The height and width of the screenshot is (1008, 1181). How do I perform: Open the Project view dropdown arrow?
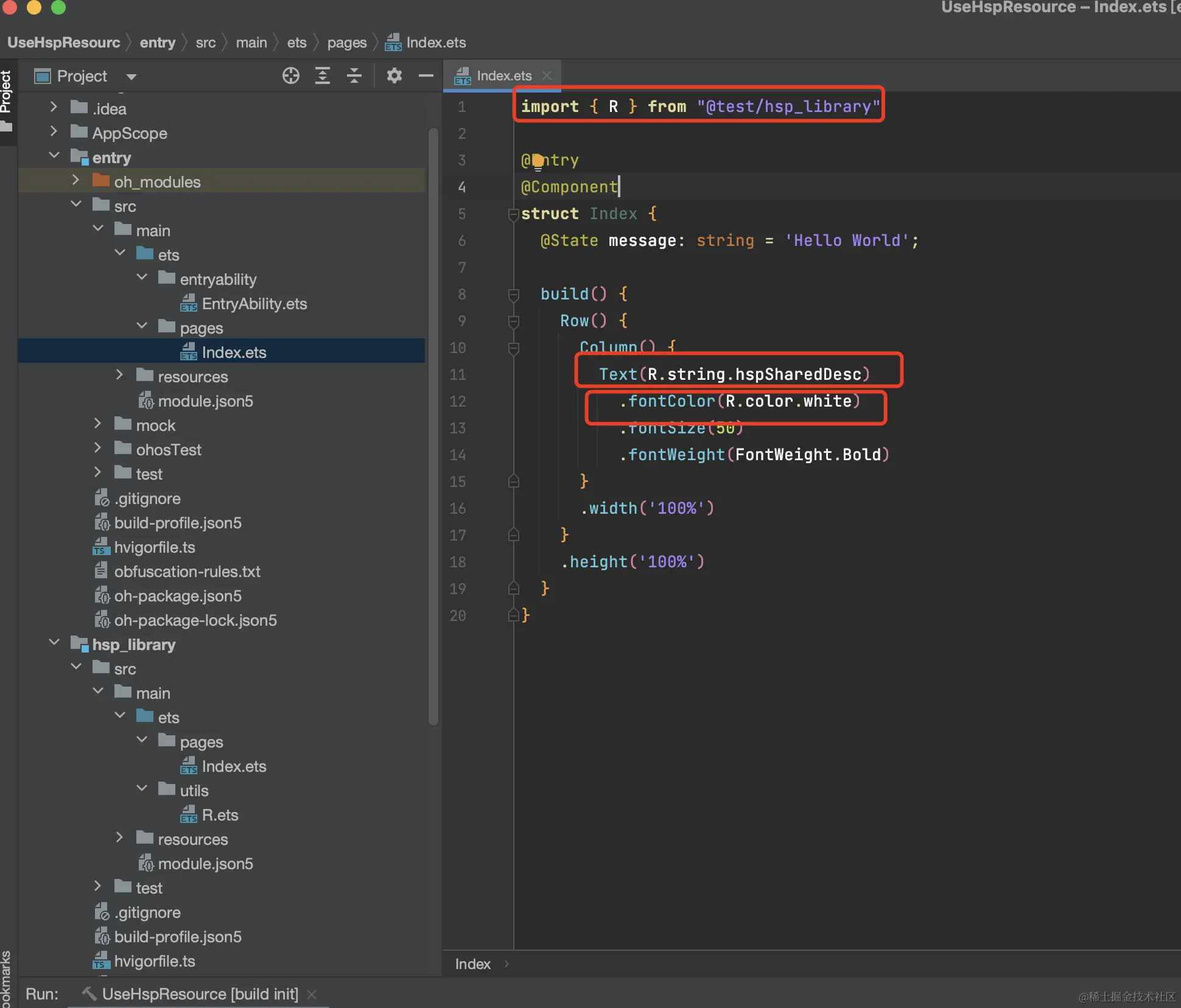coord(131,77)
